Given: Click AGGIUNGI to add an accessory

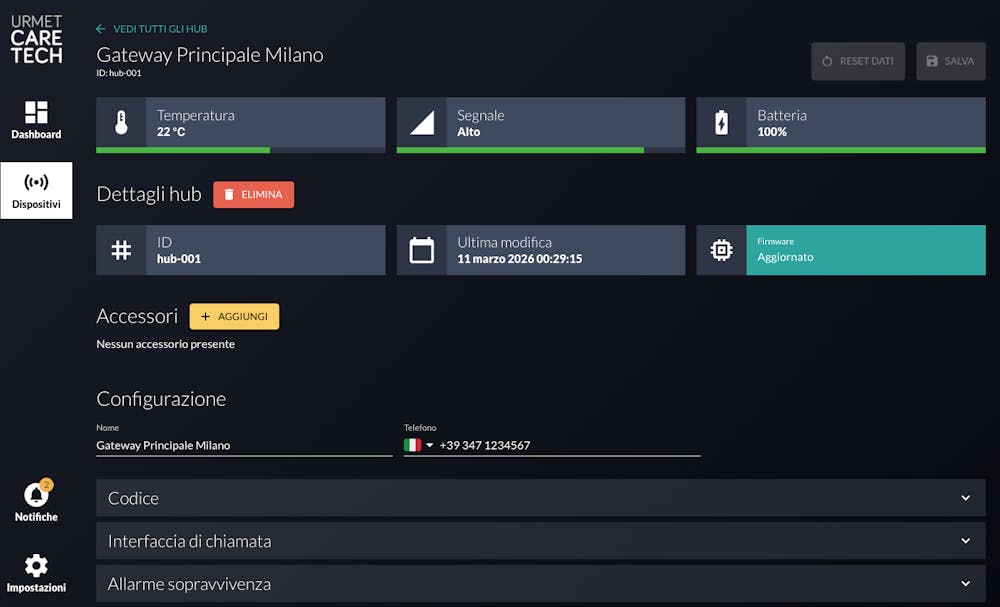Looking at the screenshot, I should point(234,315).
